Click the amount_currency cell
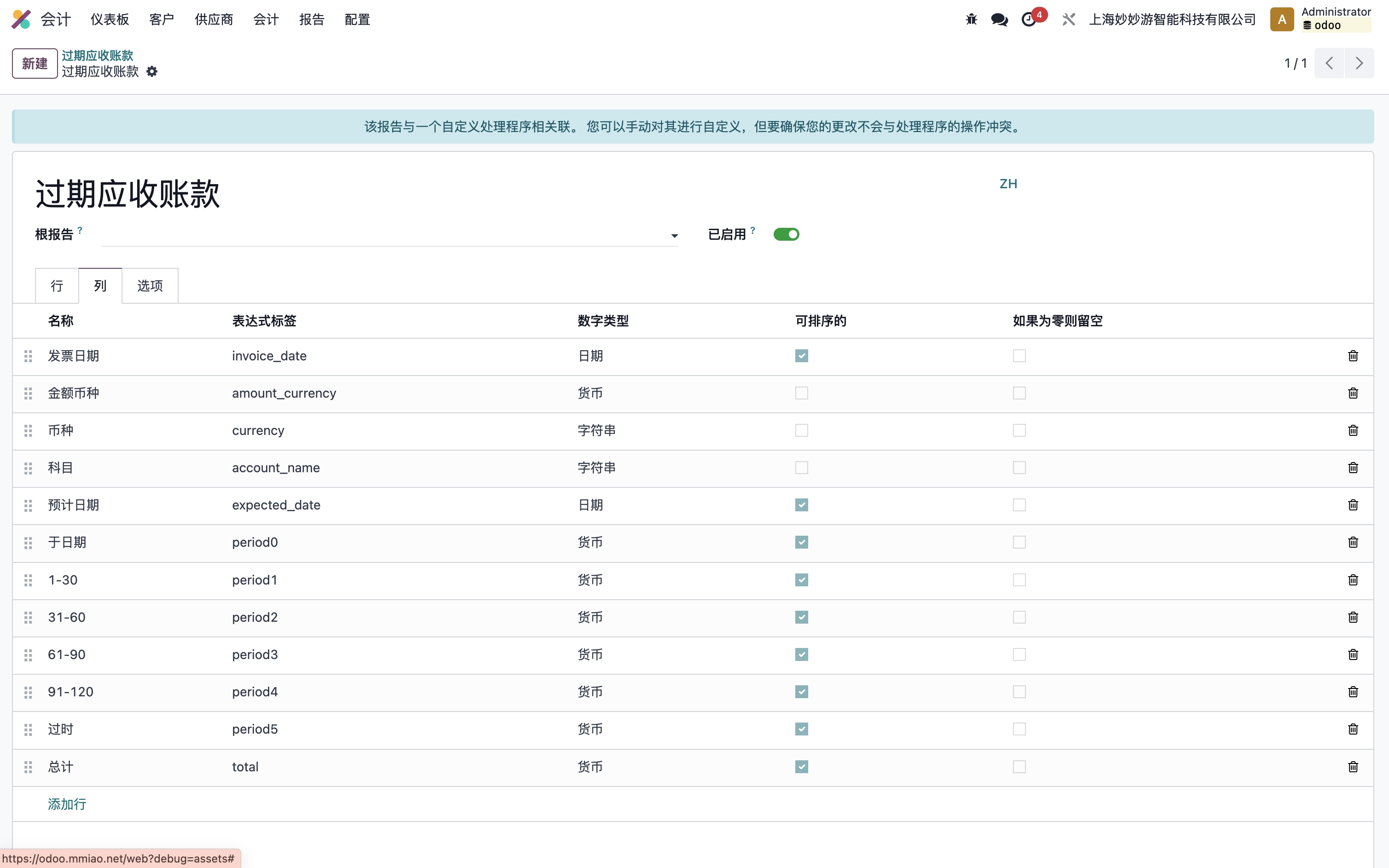This screenshot has height=868, width=1389. pos(284,393)
